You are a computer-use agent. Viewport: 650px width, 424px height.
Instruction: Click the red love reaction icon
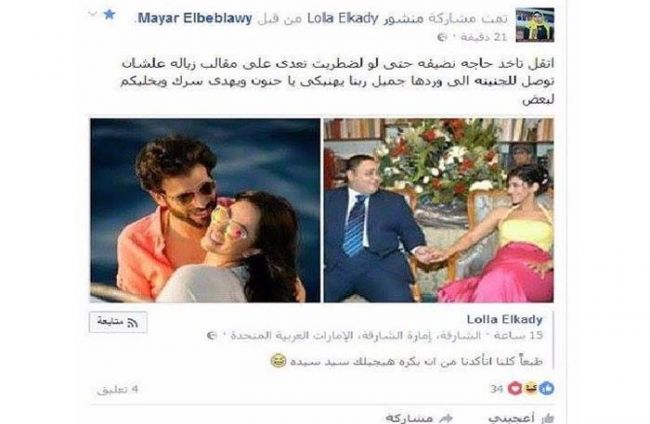click(x=514, y=388)
